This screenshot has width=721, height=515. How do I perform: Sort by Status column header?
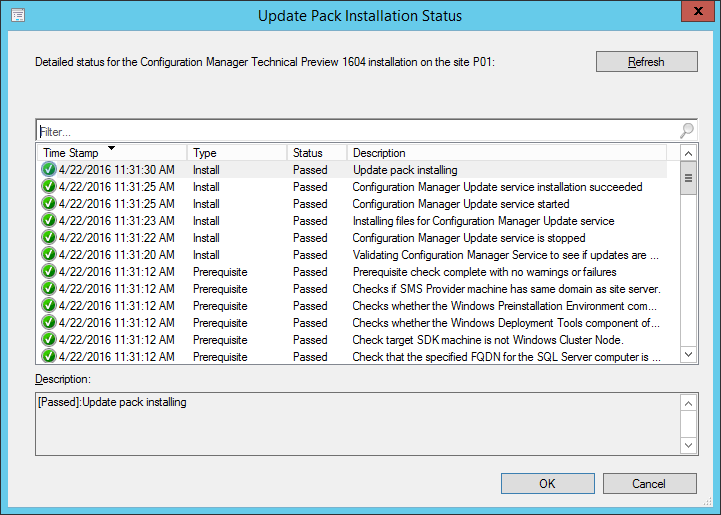pos(316,153)
